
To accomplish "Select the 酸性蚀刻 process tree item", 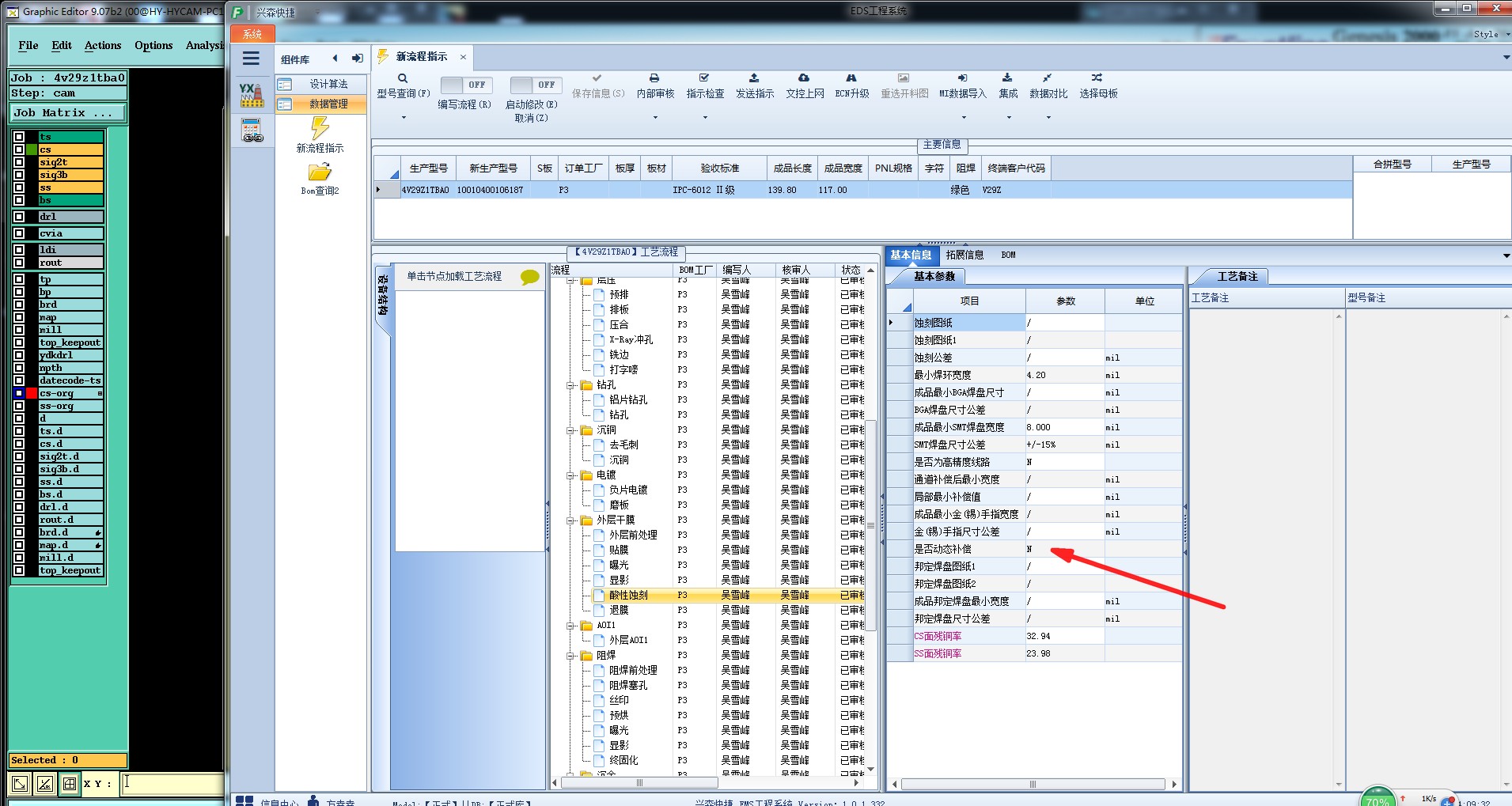I will point(628,596).
